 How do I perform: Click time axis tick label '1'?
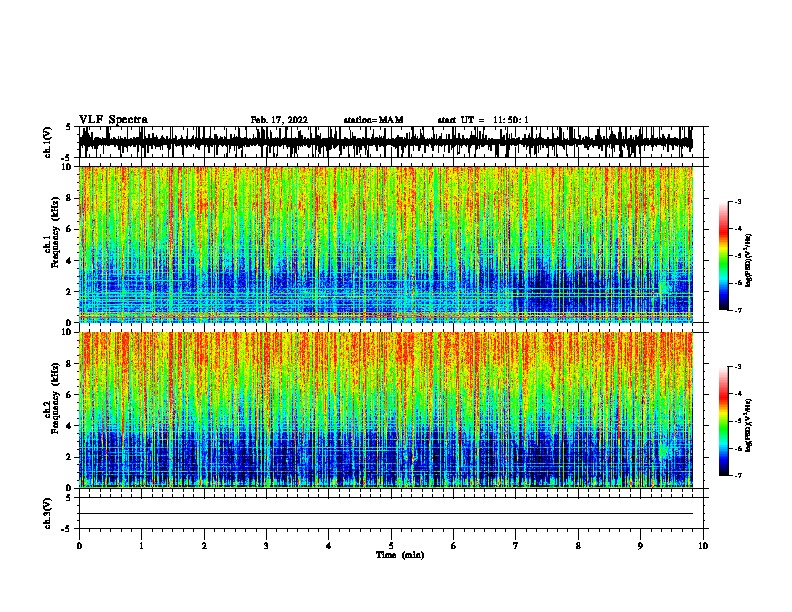point(141,546)
